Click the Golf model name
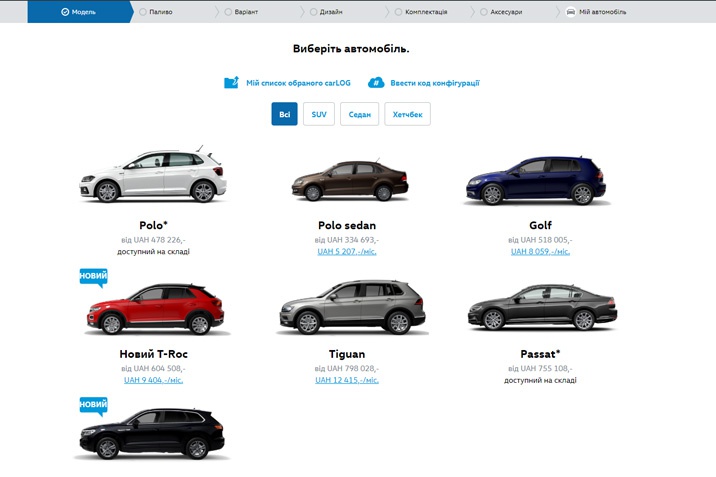This screenshot has width=716, height=477. point(540,225)
